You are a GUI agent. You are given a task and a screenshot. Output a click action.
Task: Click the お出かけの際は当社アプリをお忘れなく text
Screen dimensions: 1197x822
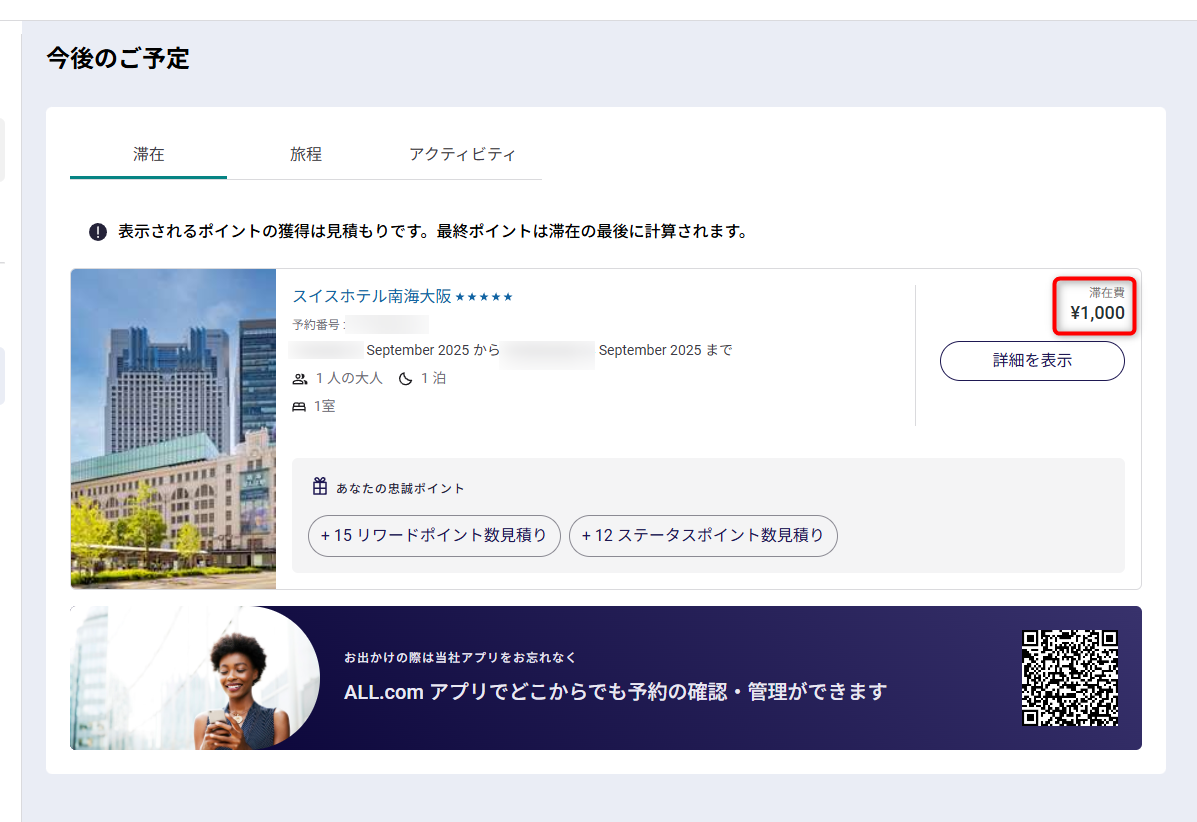pos(460,657)
